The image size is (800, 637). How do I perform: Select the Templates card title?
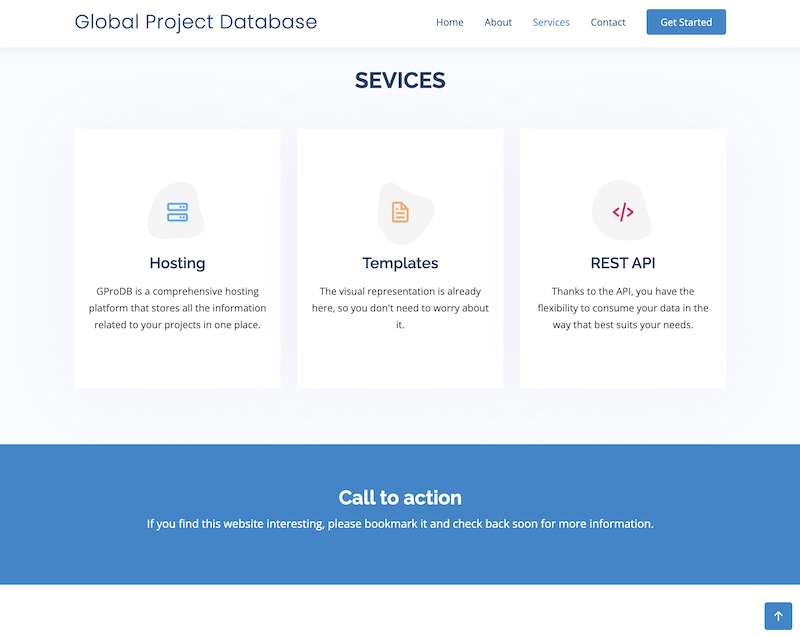point(400,263)
